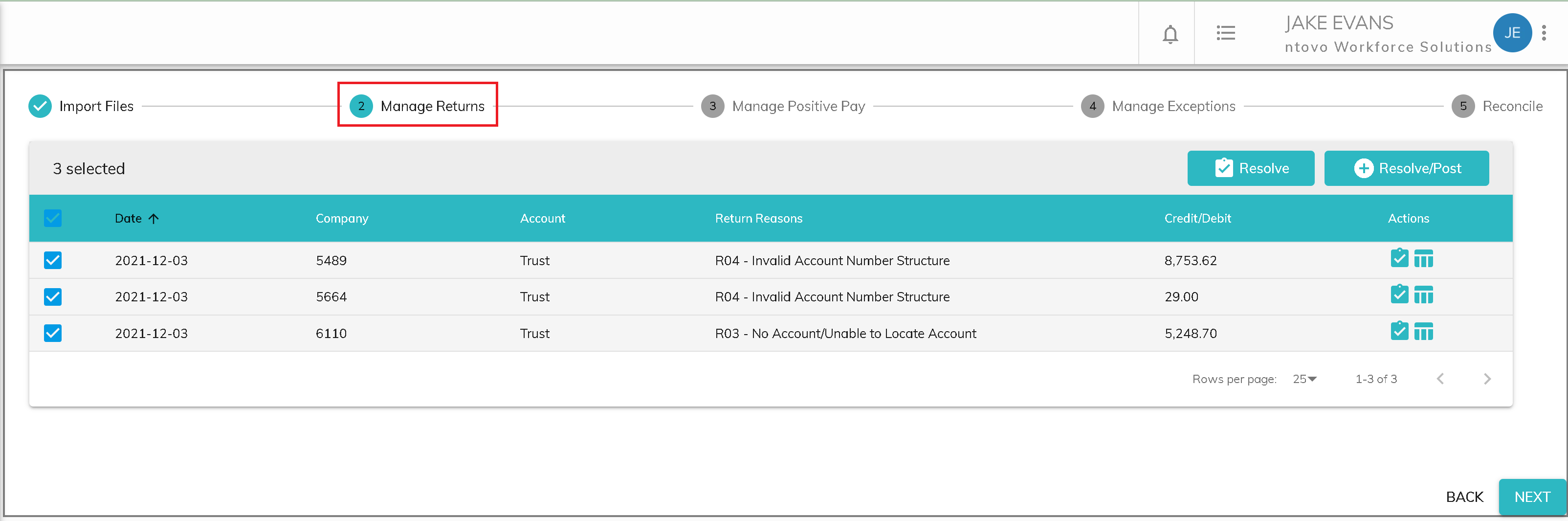The image size is (1568, 521).
Task: Resolve the company 6110 return via clipboard icon
Action: [x=1399, y=332]
